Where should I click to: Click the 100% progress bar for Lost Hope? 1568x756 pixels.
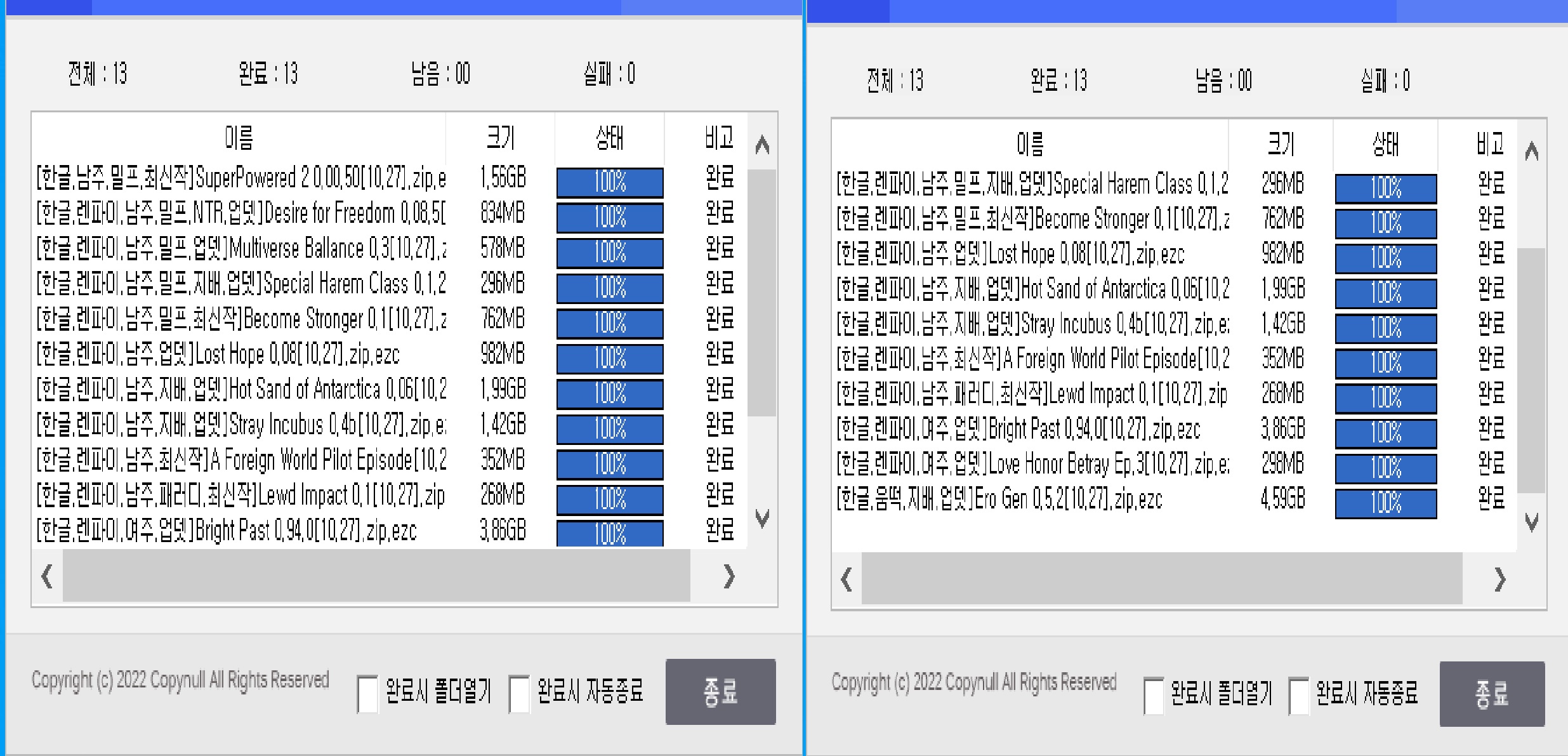tap(609, 359)
